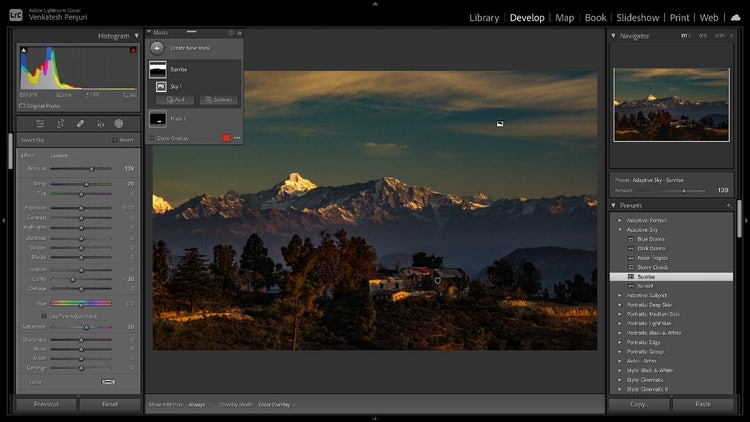The width and height of the screenshot is (750, 422).
Task: Click the Reset button
Action: [x=110, y=404]
